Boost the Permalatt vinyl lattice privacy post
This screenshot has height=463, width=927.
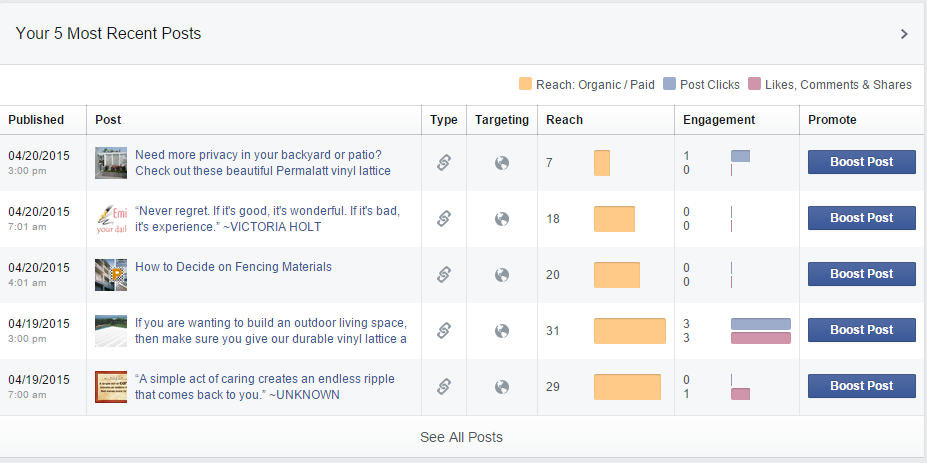pyautogui.click(x=861, y=162)
